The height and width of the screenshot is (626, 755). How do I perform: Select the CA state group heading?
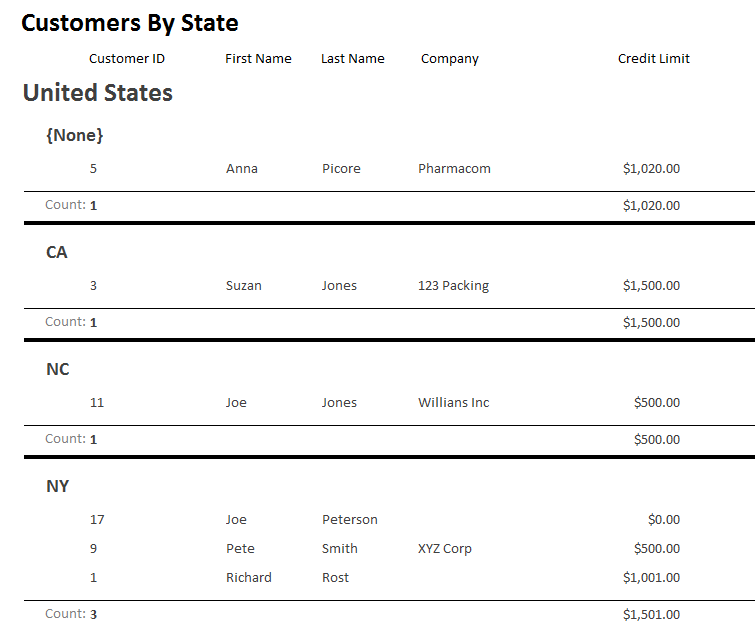[x=57, y=252]
